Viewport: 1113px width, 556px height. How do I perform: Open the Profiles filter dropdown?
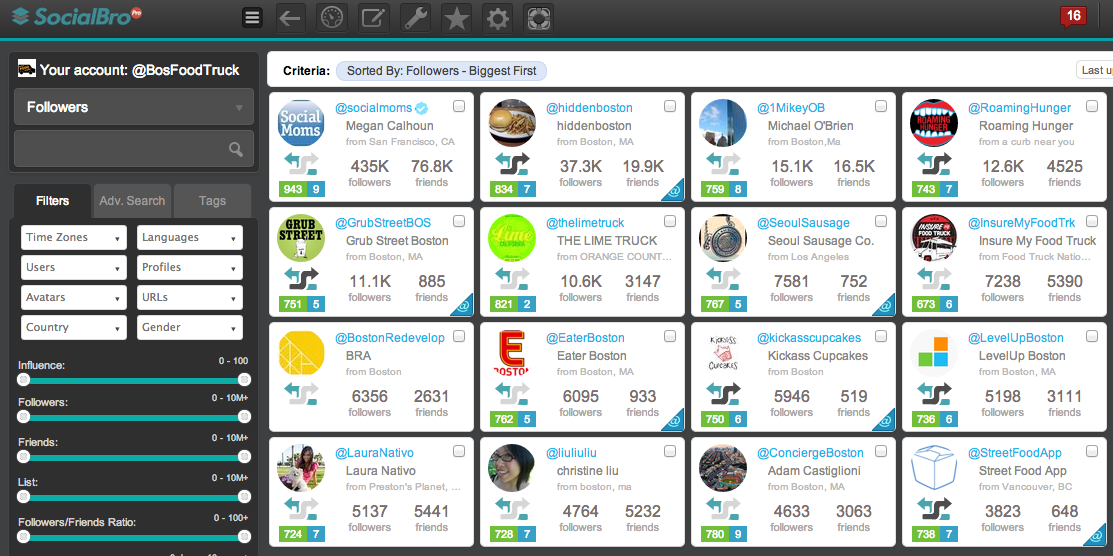tap(190, 268)
